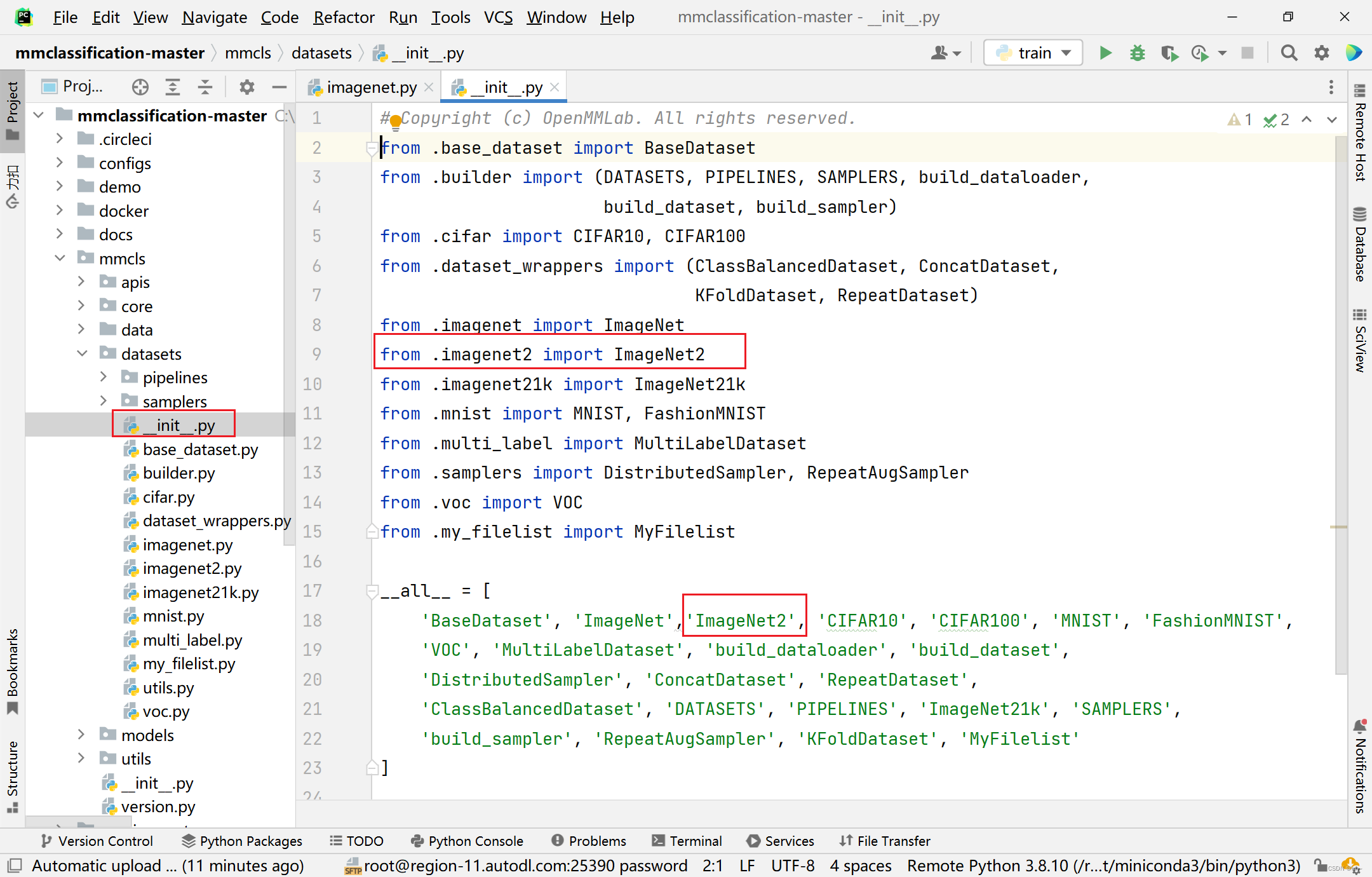Select my_filelist.py in project tree
This screenshot has height=877, width=1372.
[x=189, y=663]
